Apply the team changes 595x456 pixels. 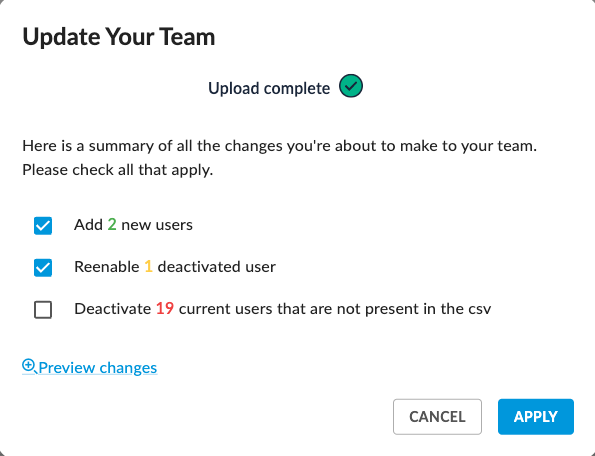[x=536, y=417]
